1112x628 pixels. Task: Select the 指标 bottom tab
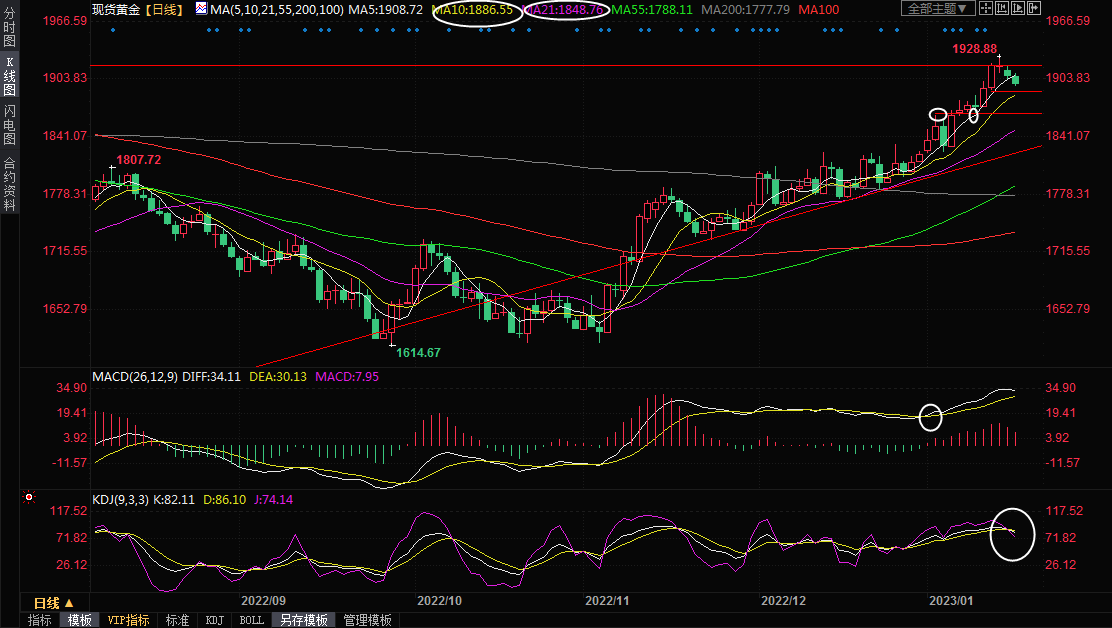coord(40,620)
